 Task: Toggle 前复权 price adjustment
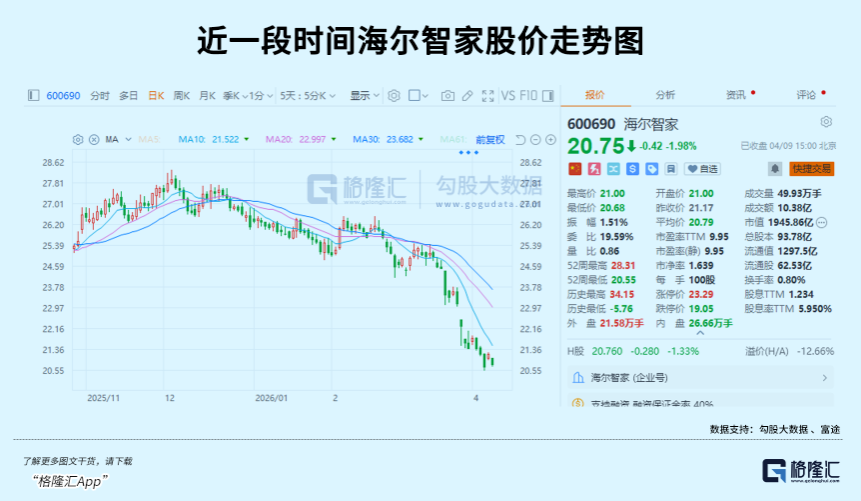point(490,140)
